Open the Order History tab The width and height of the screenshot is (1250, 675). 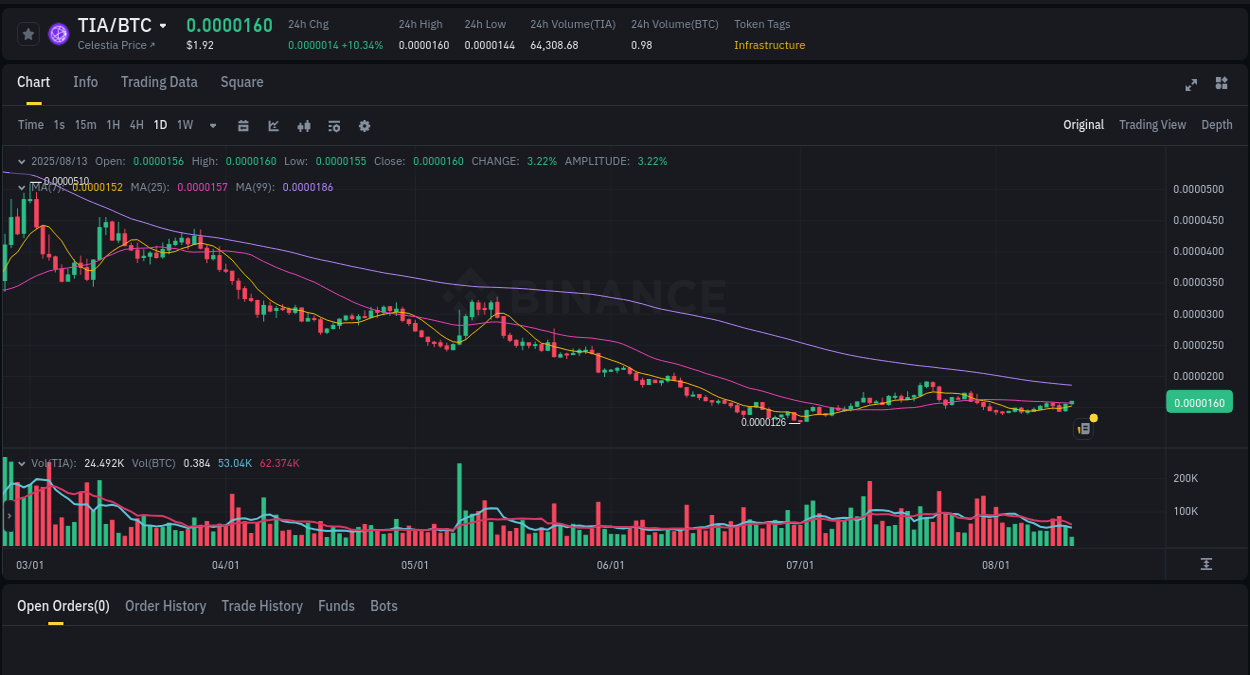pyautogui.click(x=165, y=605)
